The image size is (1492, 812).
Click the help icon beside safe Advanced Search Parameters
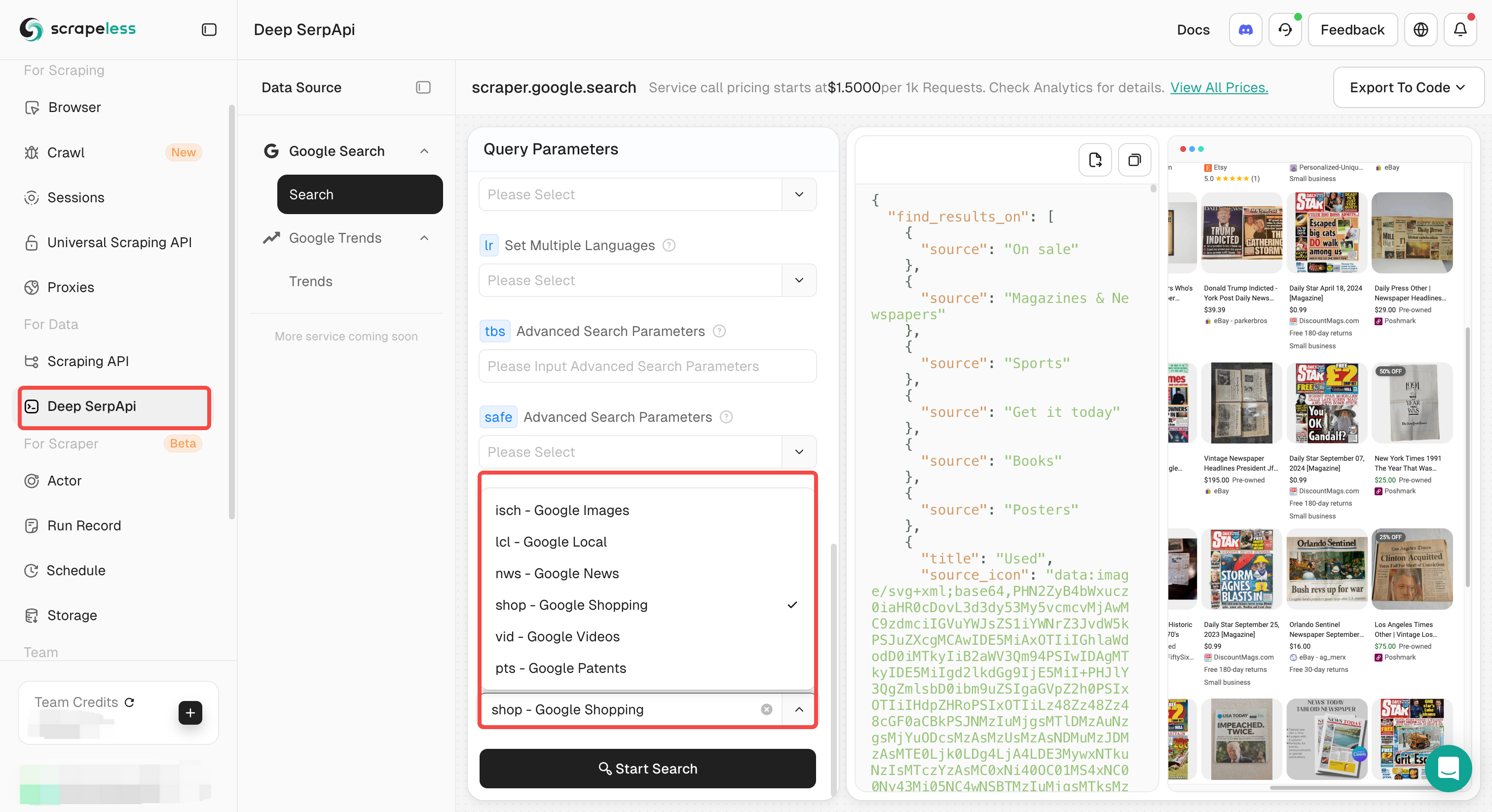(726, 417)
